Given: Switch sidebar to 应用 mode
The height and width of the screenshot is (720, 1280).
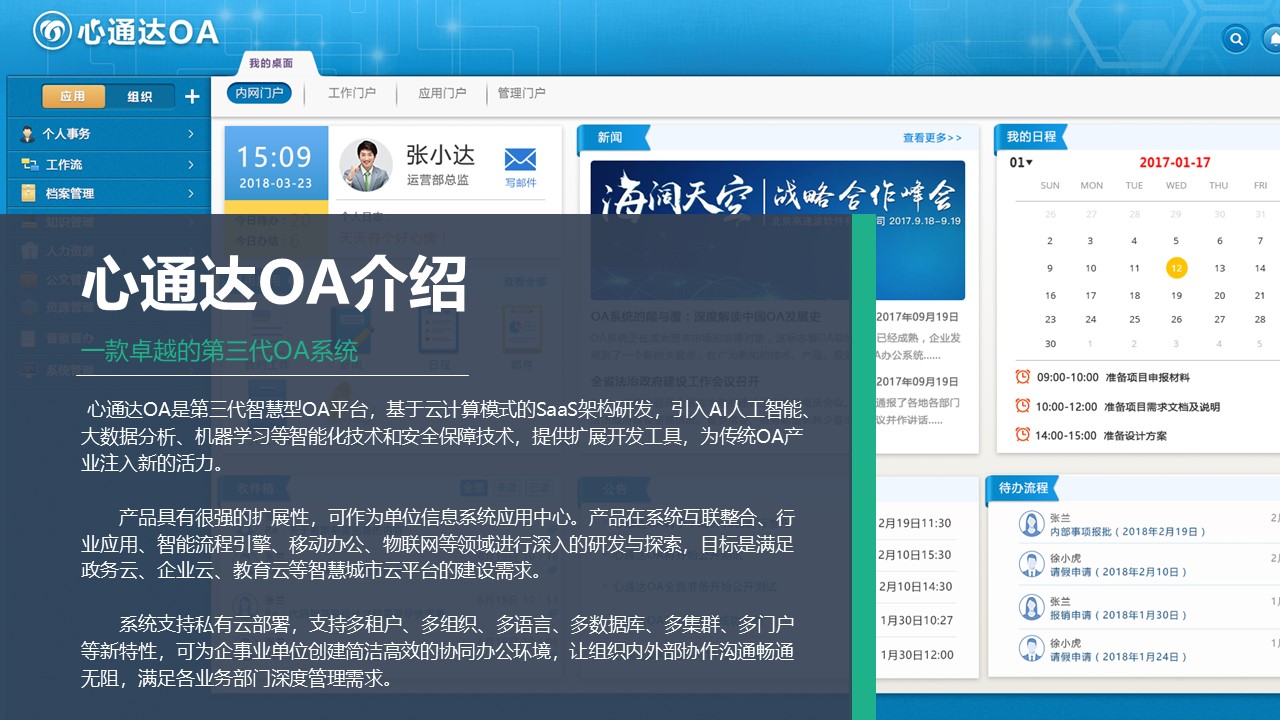Looking at the screenshot, I should (x=73, y=97).
